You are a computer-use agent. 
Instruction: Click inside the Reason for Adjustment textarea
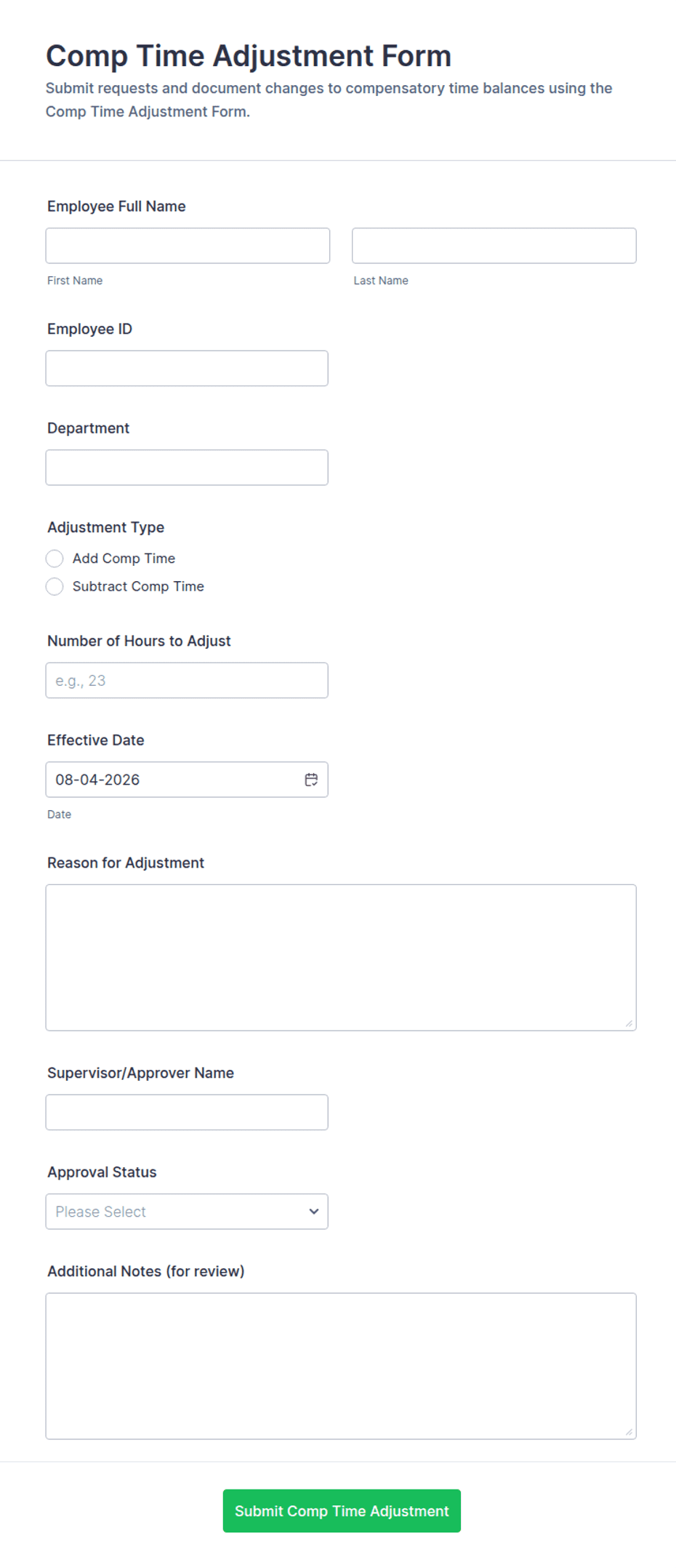341,958
